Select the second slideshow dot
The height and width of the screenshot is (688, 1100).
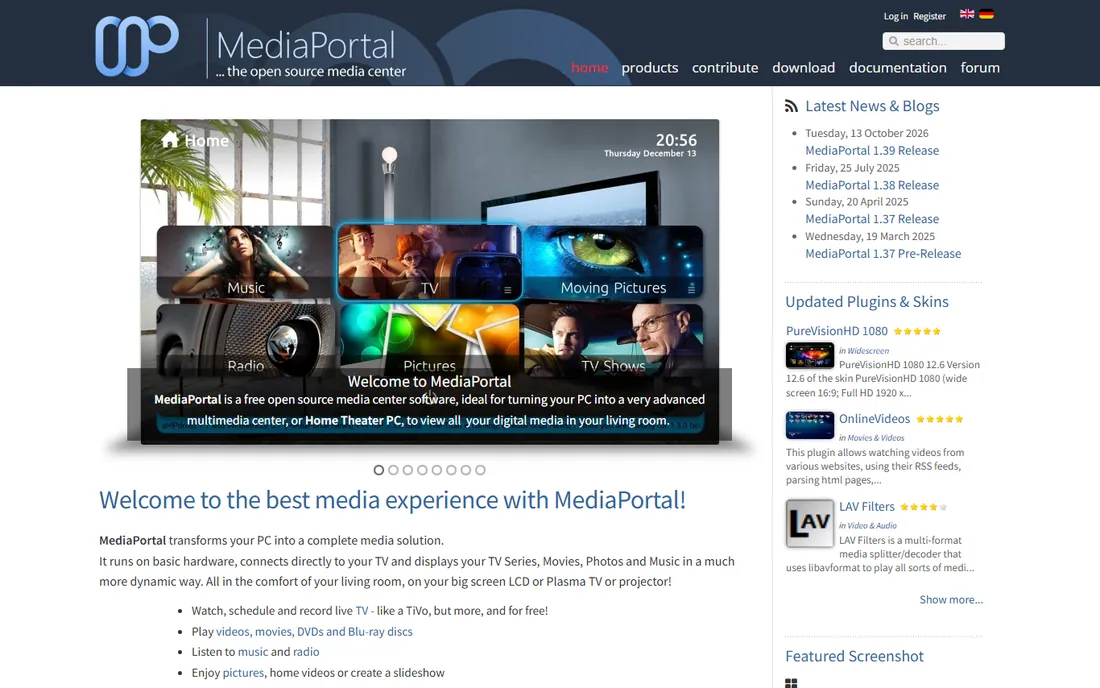[x=394, y=470]
